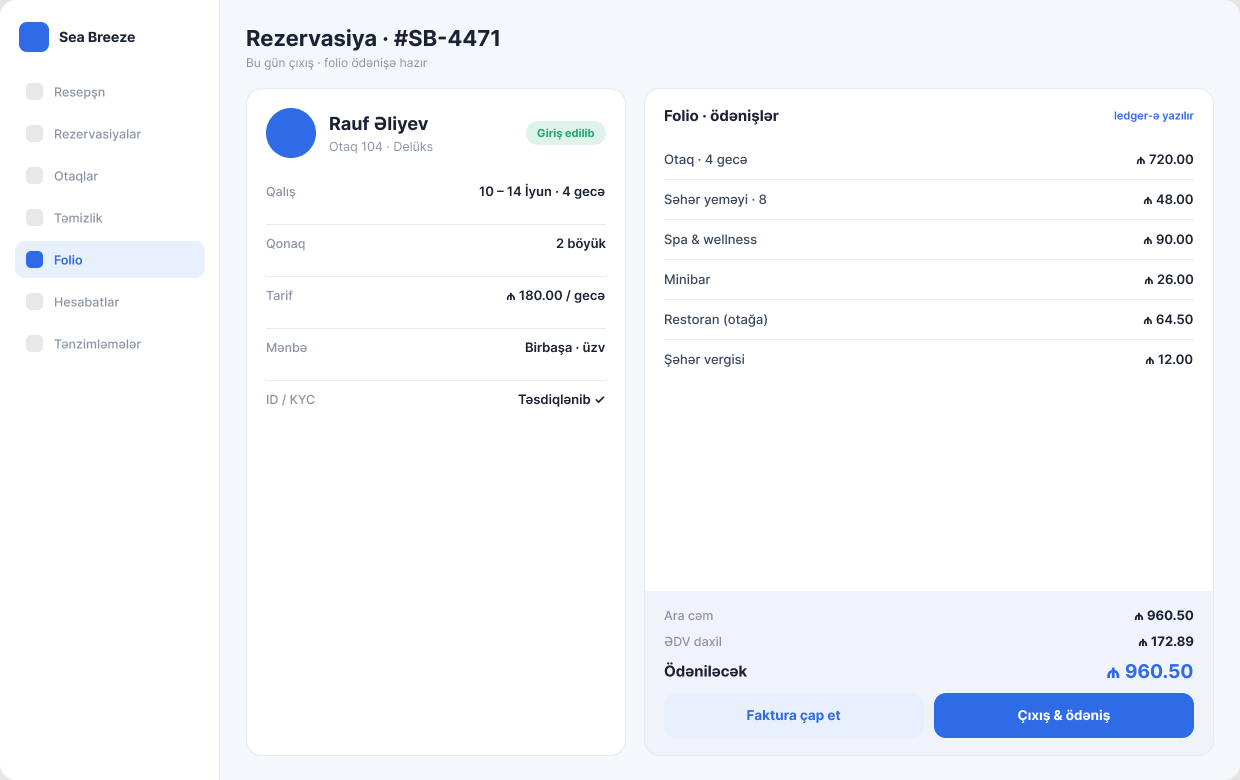Click the Spa & wellness row

[x=929, y=240]
